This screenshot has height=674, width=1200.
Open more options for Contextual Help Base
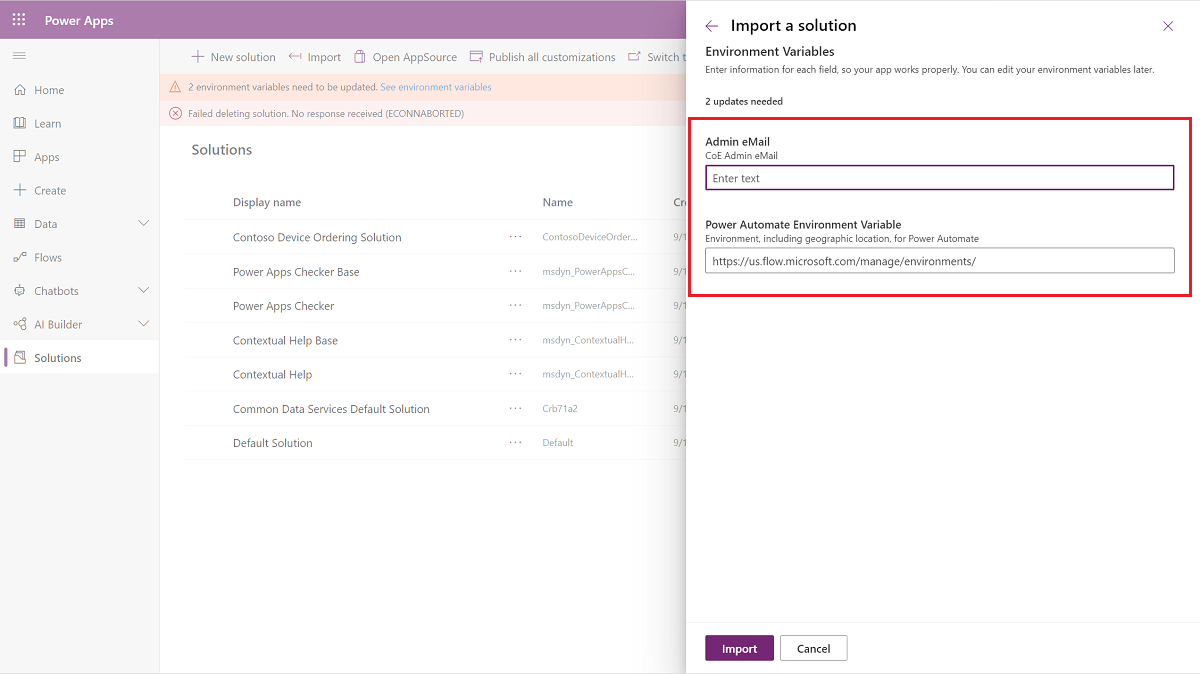pyautogui.click(x=515, y=339)
